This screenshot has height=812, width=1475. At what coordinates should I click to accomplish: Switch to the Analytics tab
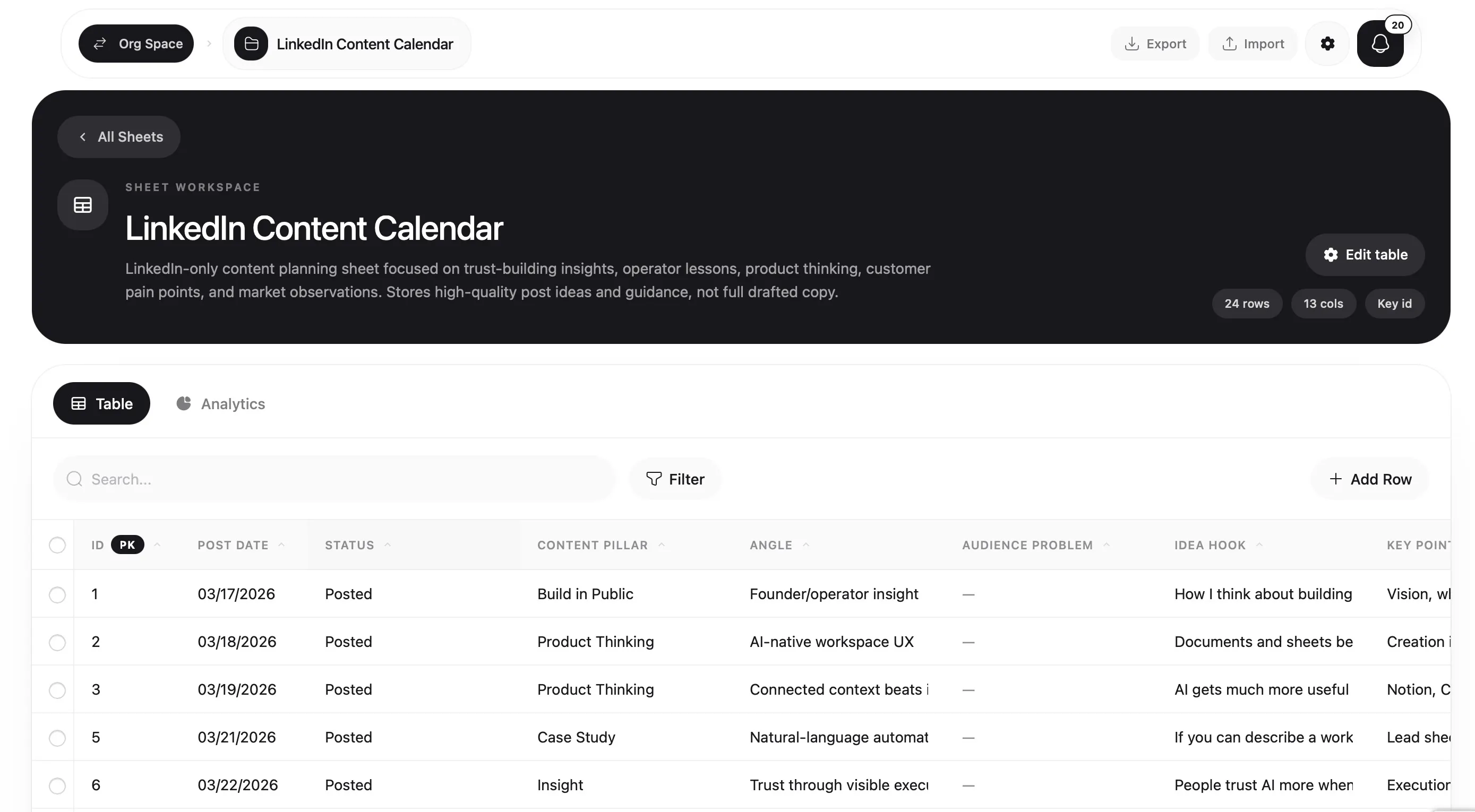[x=220, y=403]
